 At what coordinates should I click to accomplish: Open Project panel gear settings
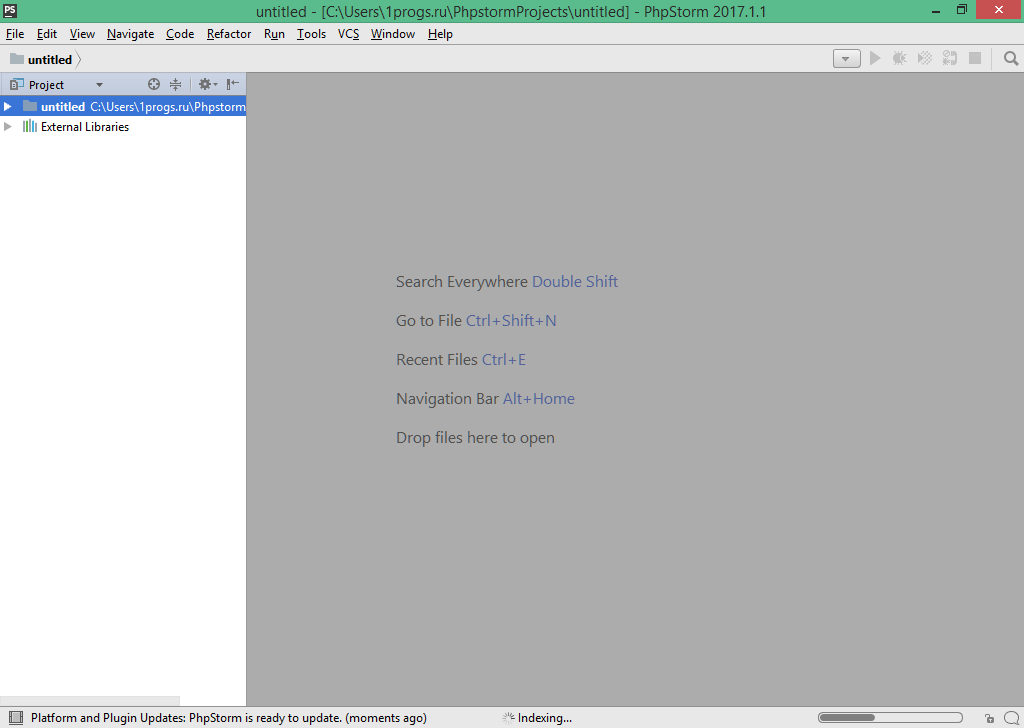pyautogui.click(x=208, y=84)
